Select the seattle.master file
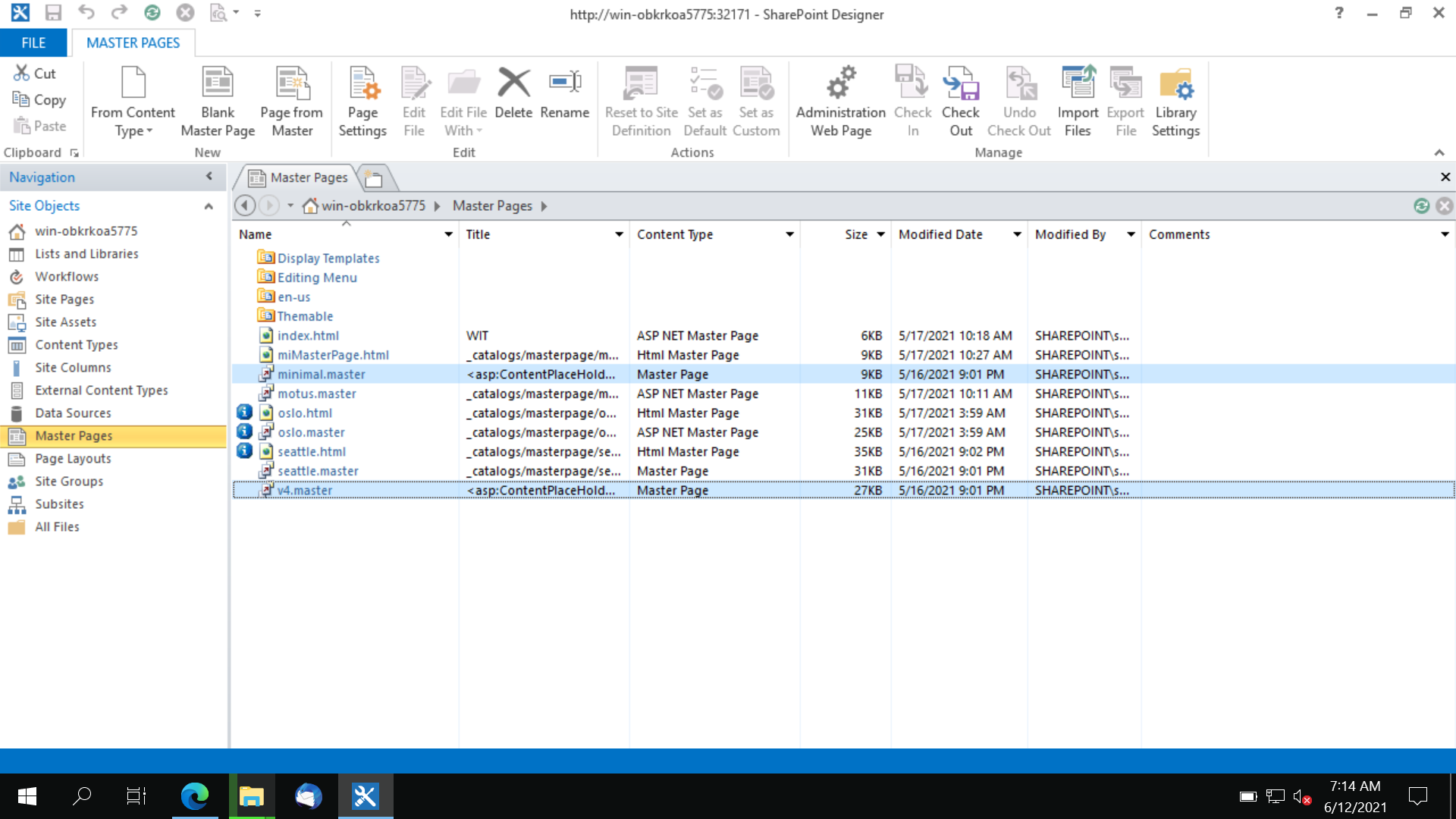Screen dimensions: 1456x819 (318, 471)
